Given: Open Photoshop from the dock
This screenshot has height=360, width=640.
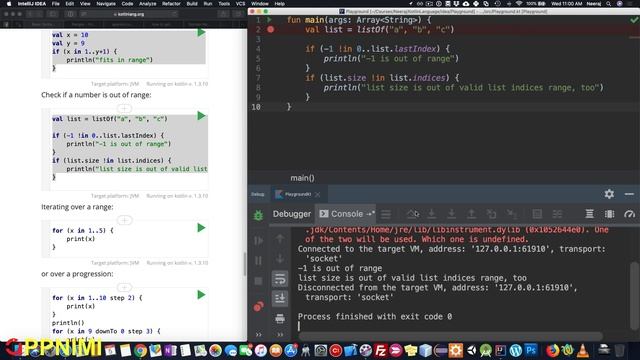Looking at the screenshot, I should click(531, 351).
